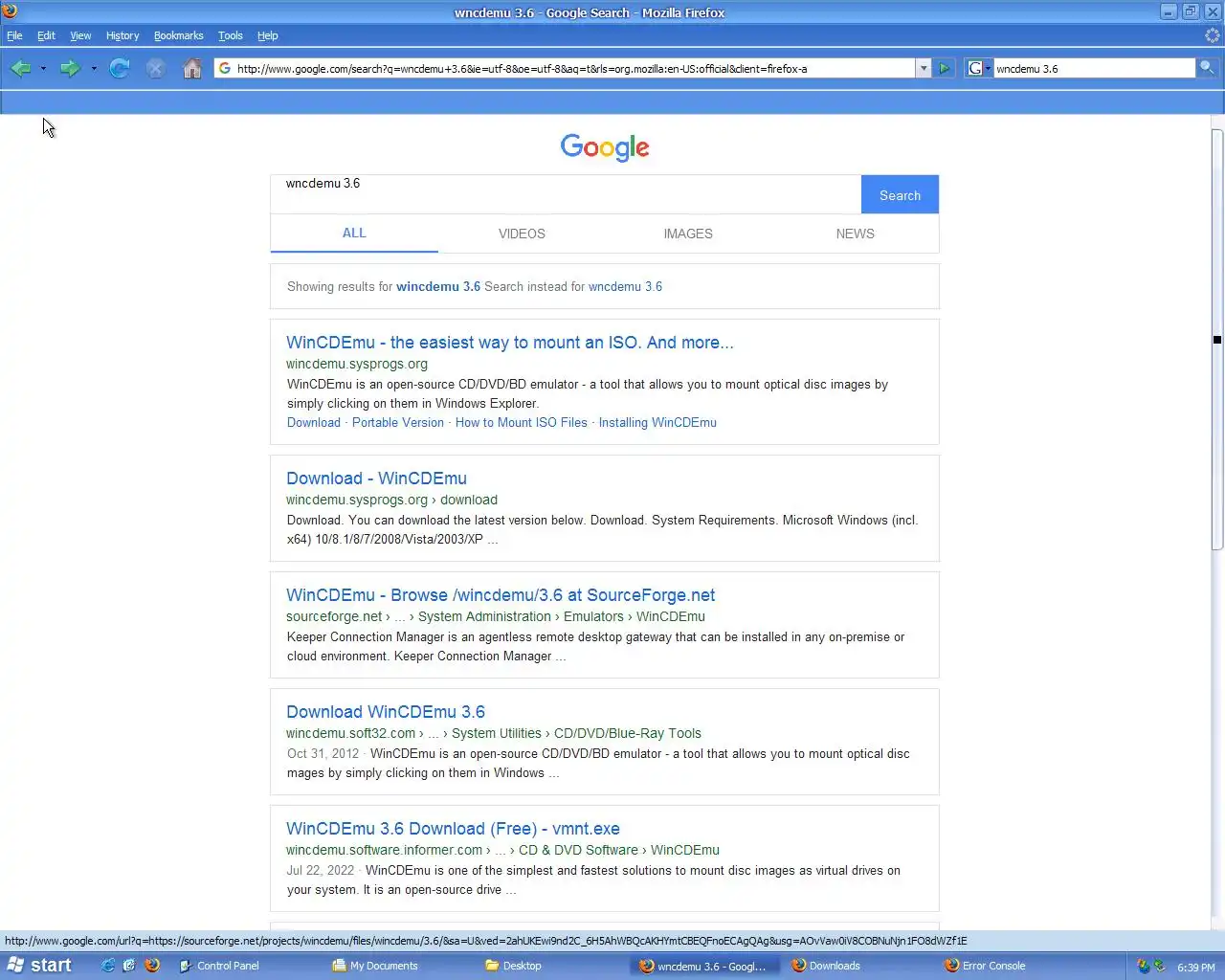Open the File menu

[14, 35]
